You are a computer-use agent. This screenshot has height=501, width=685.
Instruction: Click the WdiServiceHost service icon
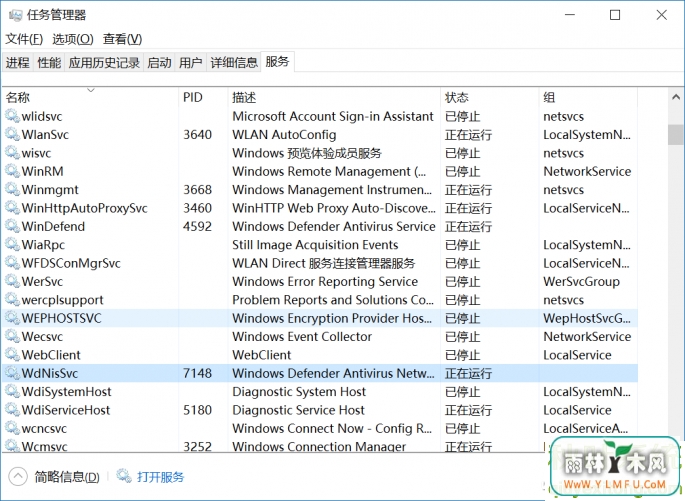[x=12, y=410]
